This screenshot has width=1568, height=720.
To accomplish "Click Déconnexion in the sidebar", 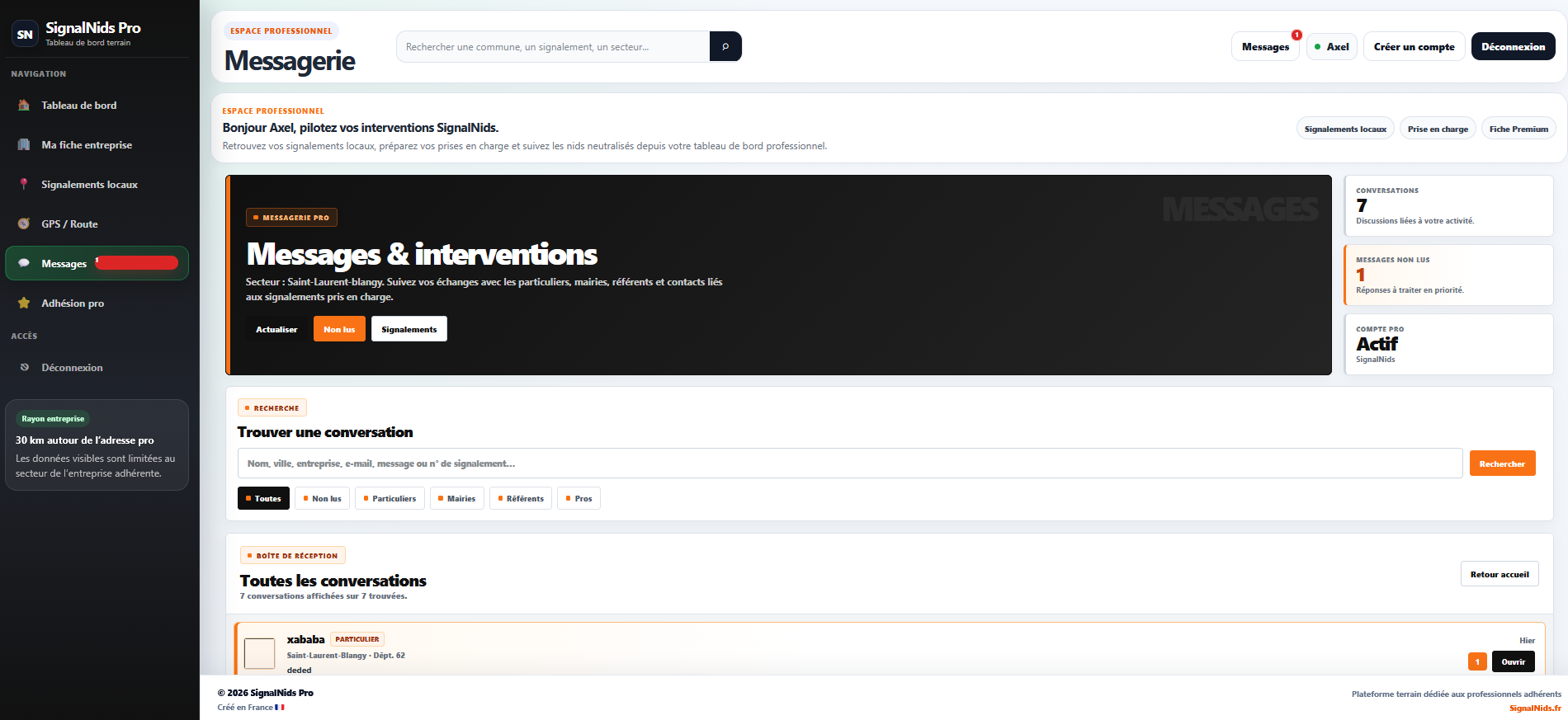I will click(x=97, y=368).
